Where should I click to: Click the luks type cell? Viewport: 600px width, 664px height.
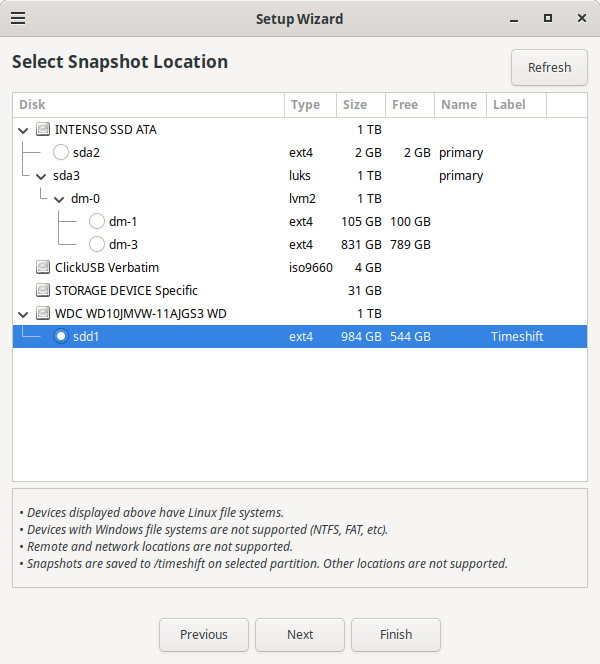coord(300,175)
